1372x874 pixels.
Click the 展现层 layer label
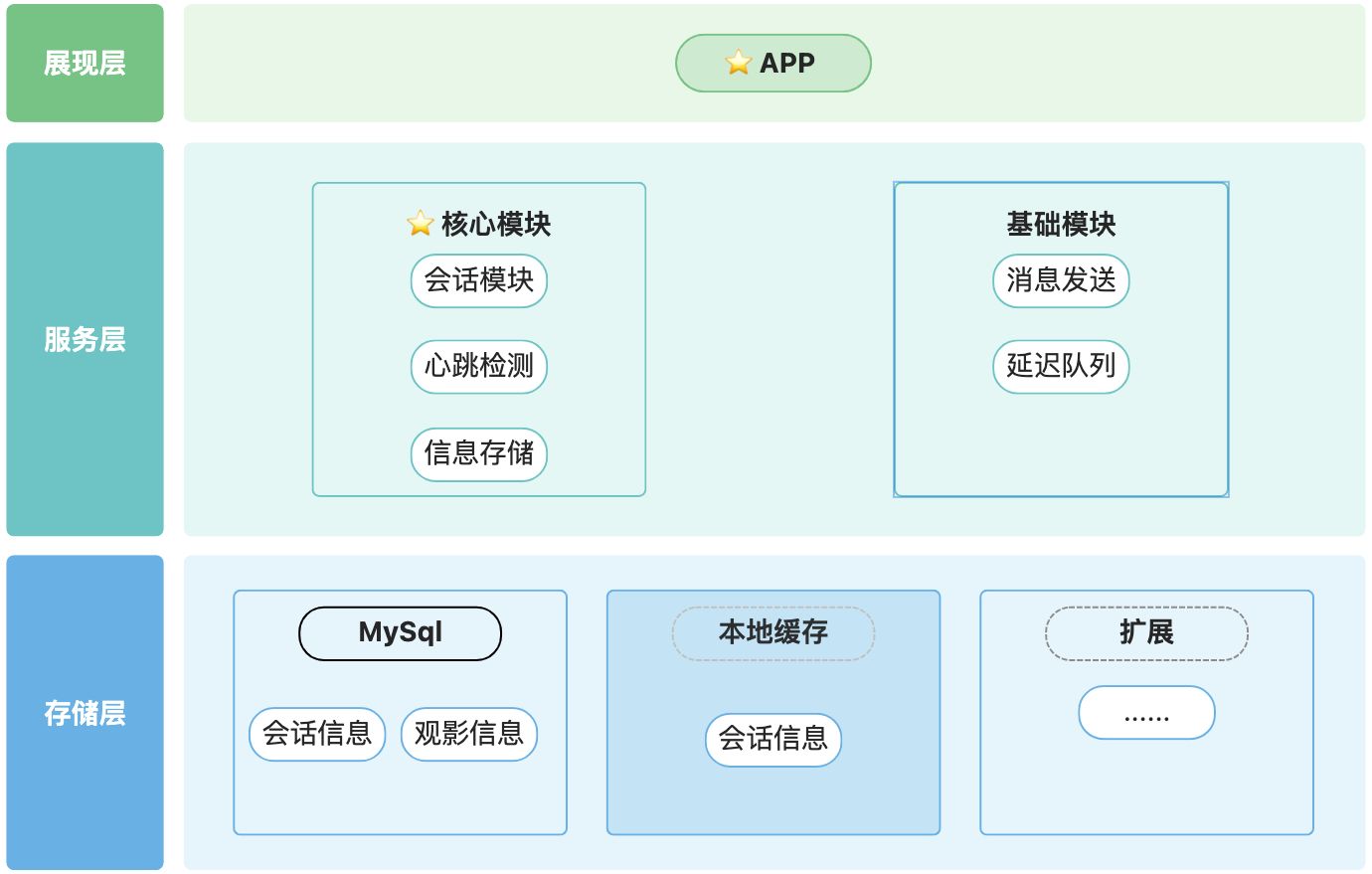click(x=85, y=64)
